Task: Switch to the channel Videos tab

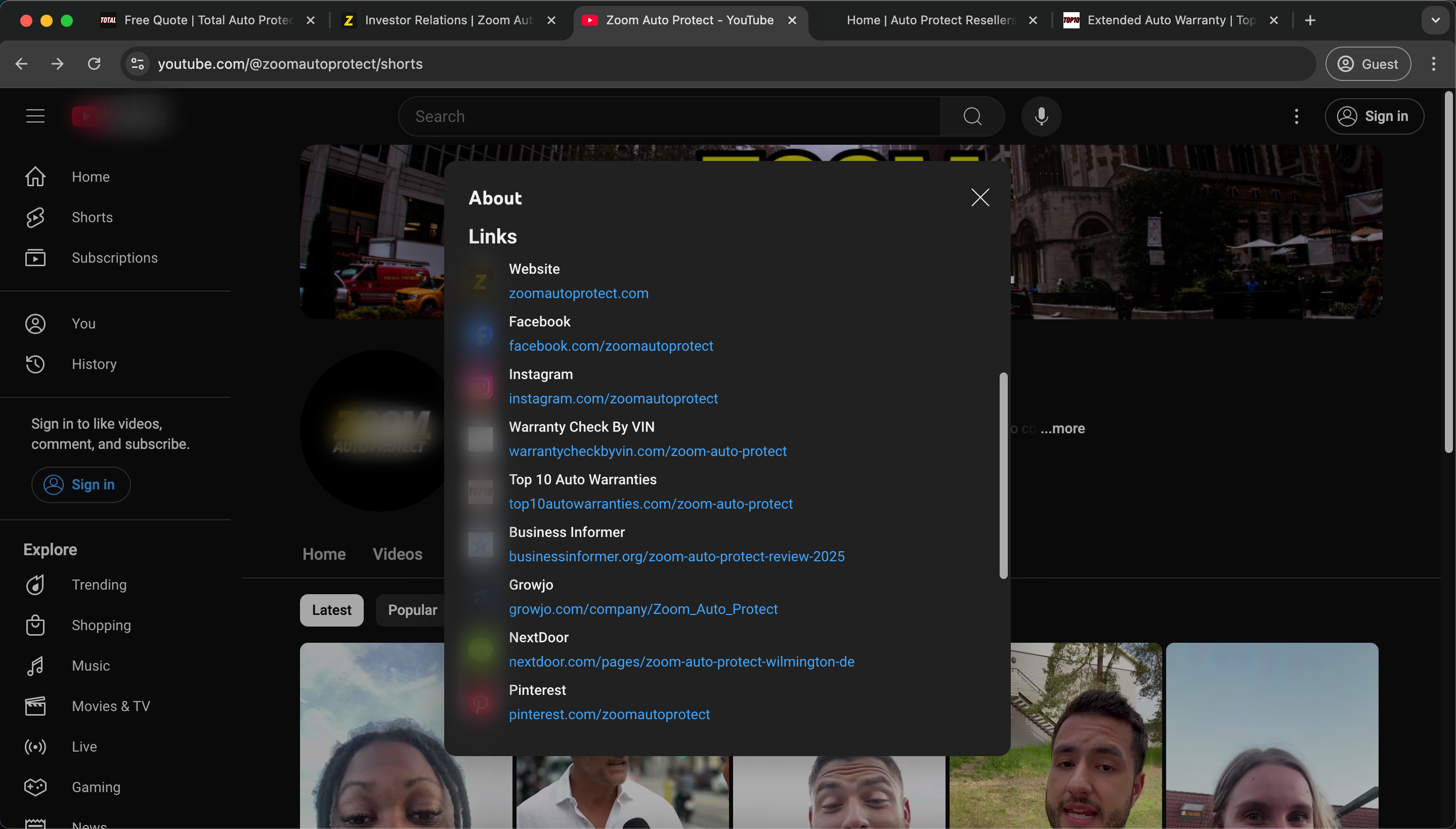Action: [397, 554]
